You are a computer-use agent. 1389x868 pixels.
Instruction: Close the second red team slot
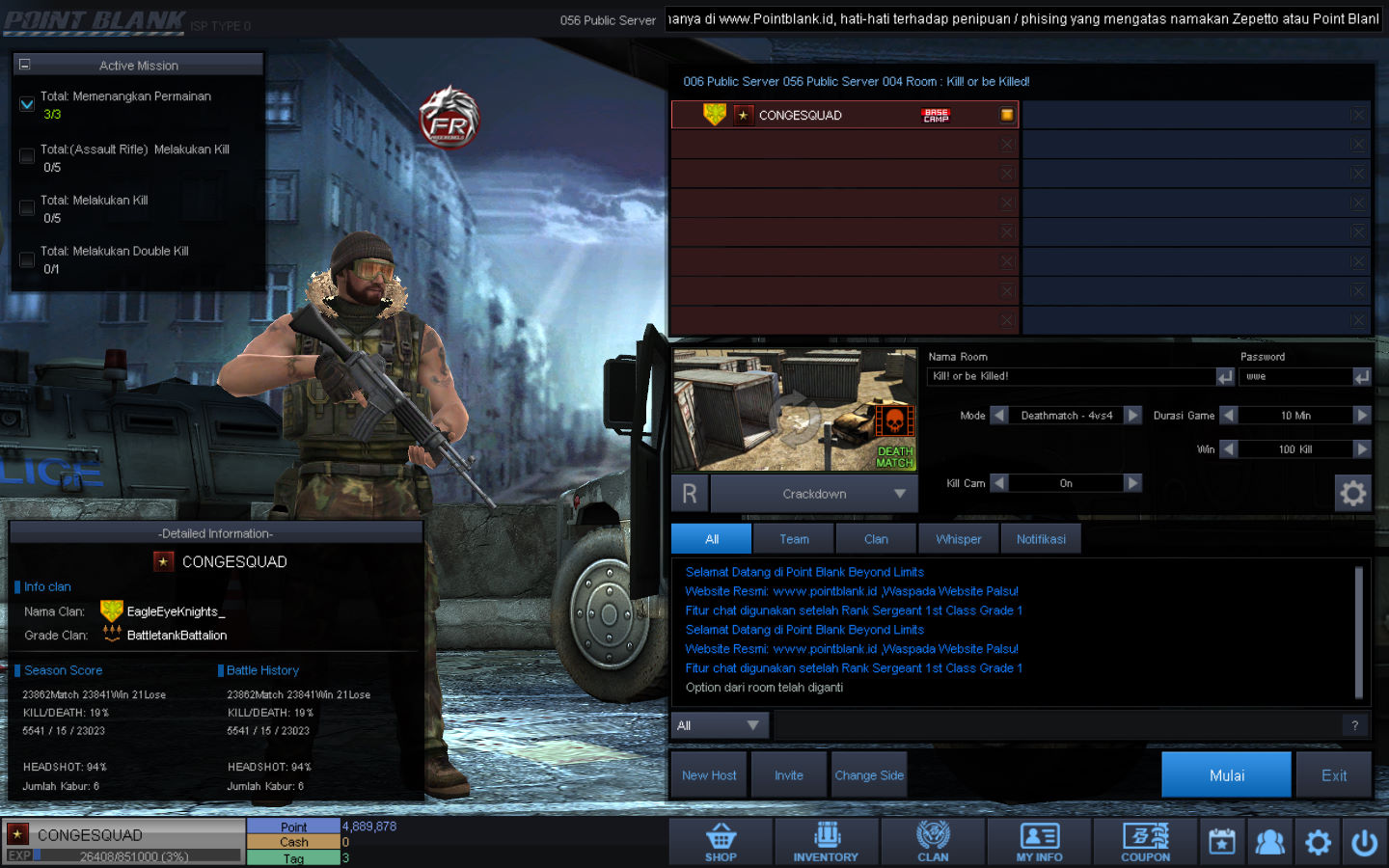pos(1007,144)
